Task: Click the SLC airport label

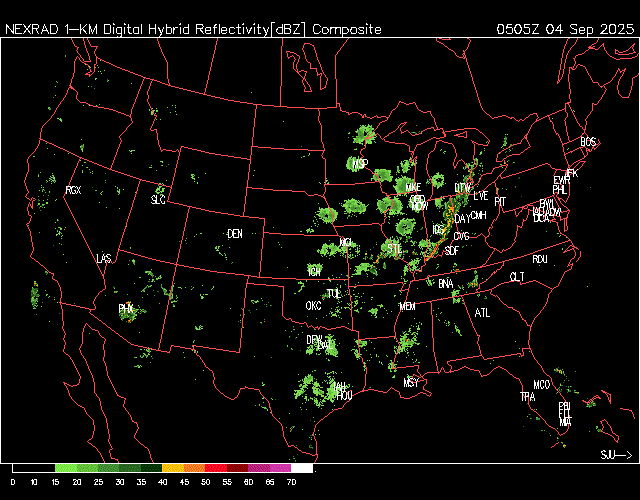Action: coord(158,200)
